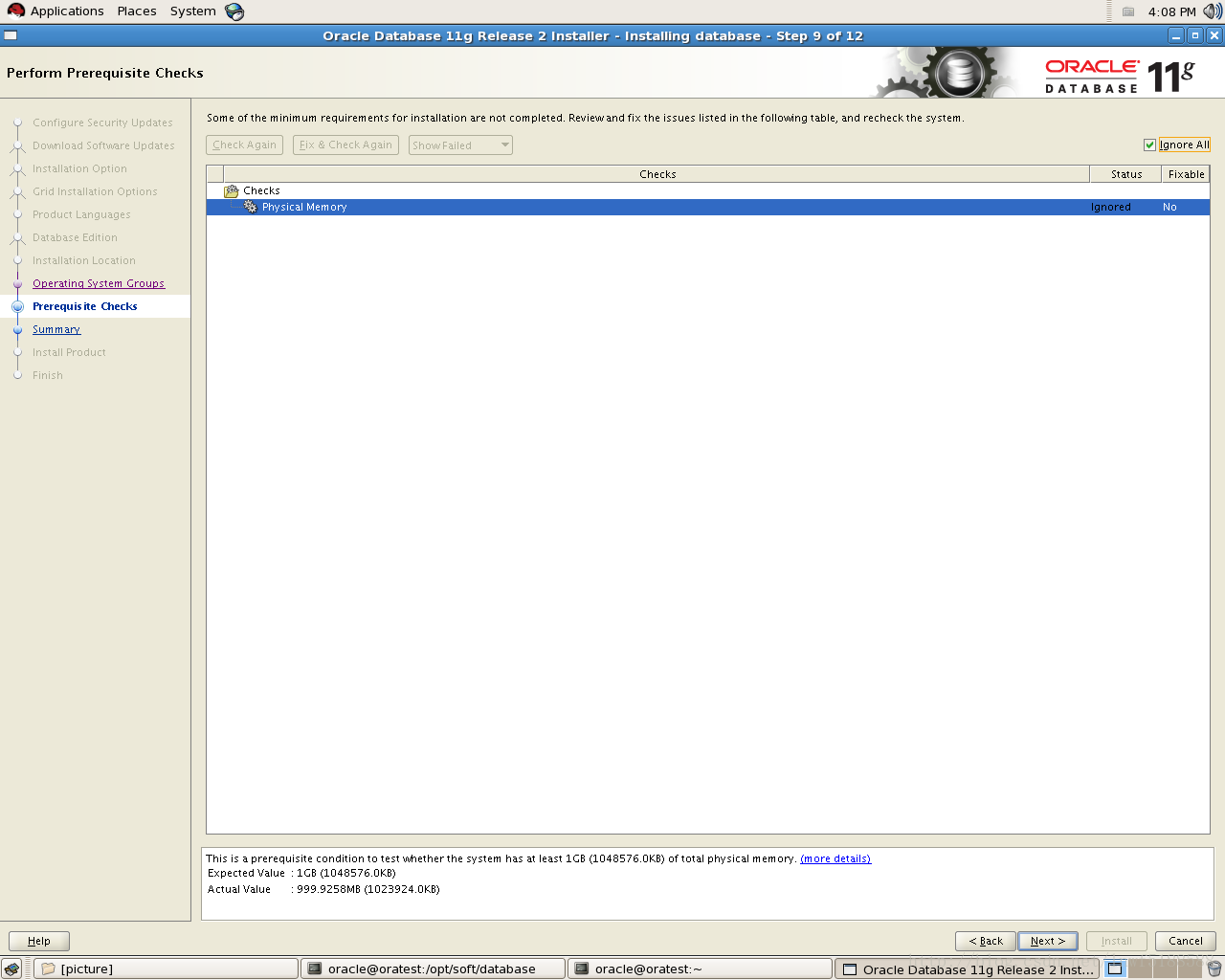Click the show desktop icon in bottom panel
This screenshot has width=1225, height=980.
(12, 969)
